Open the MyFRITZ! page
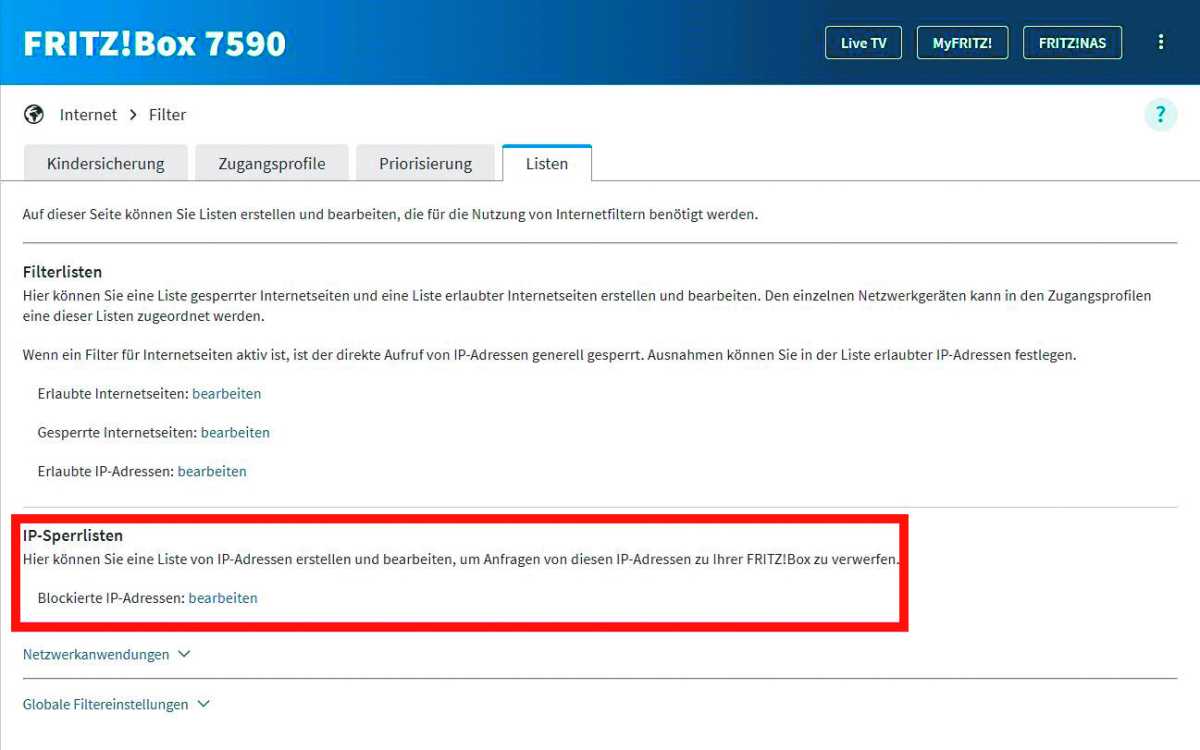 tap(962, 43)
